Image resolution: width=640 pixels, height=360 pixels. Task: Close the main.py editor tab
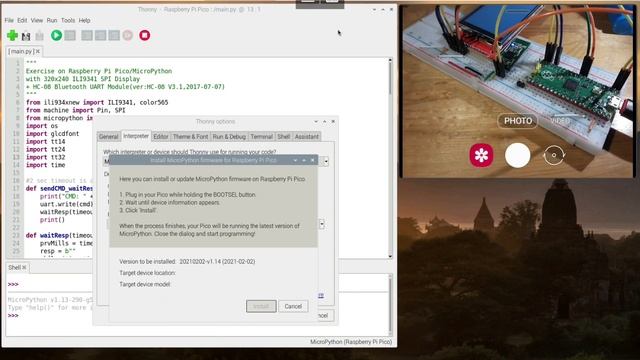click(38, 51)
